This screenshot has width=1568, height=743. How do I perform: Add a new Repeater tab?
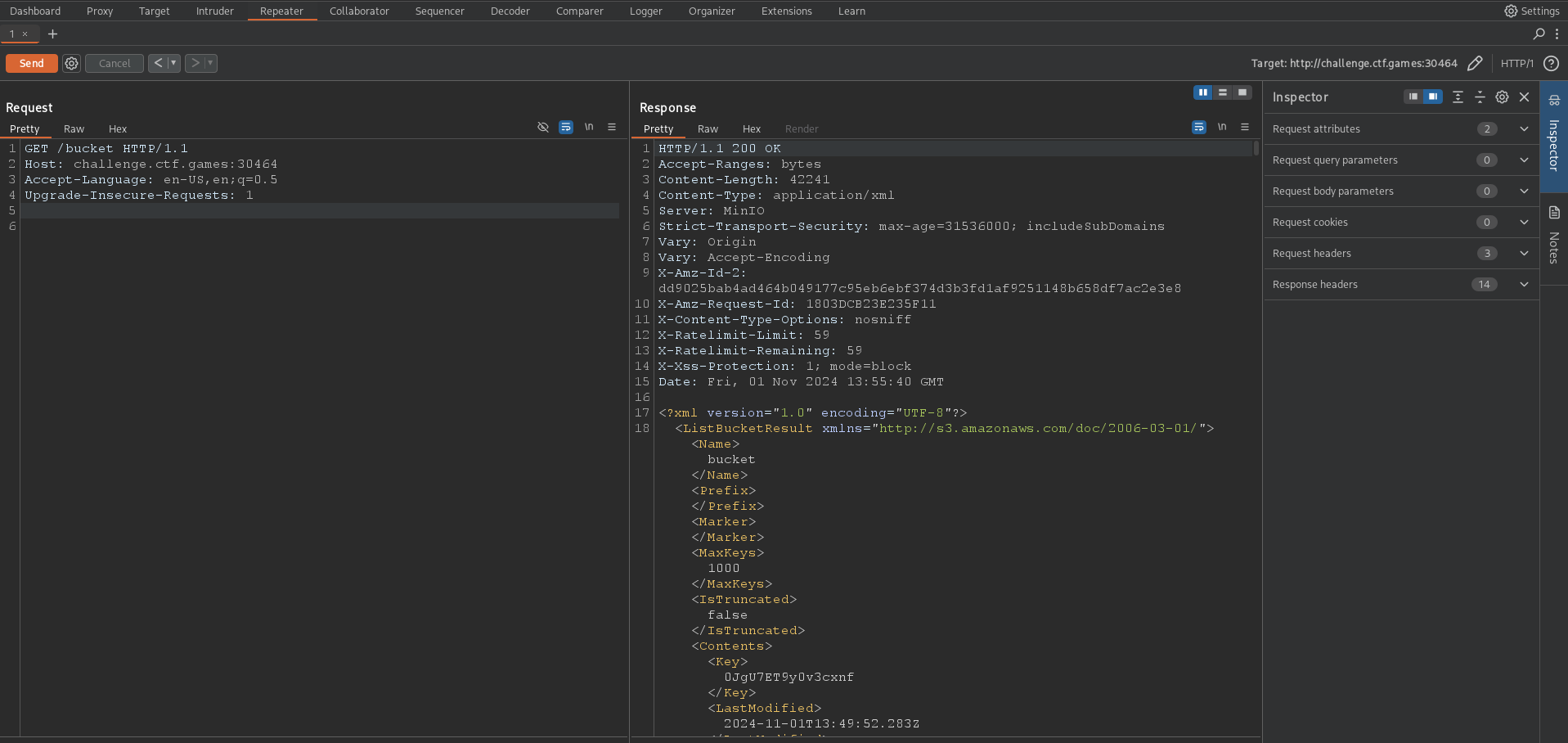coord(53,34)
